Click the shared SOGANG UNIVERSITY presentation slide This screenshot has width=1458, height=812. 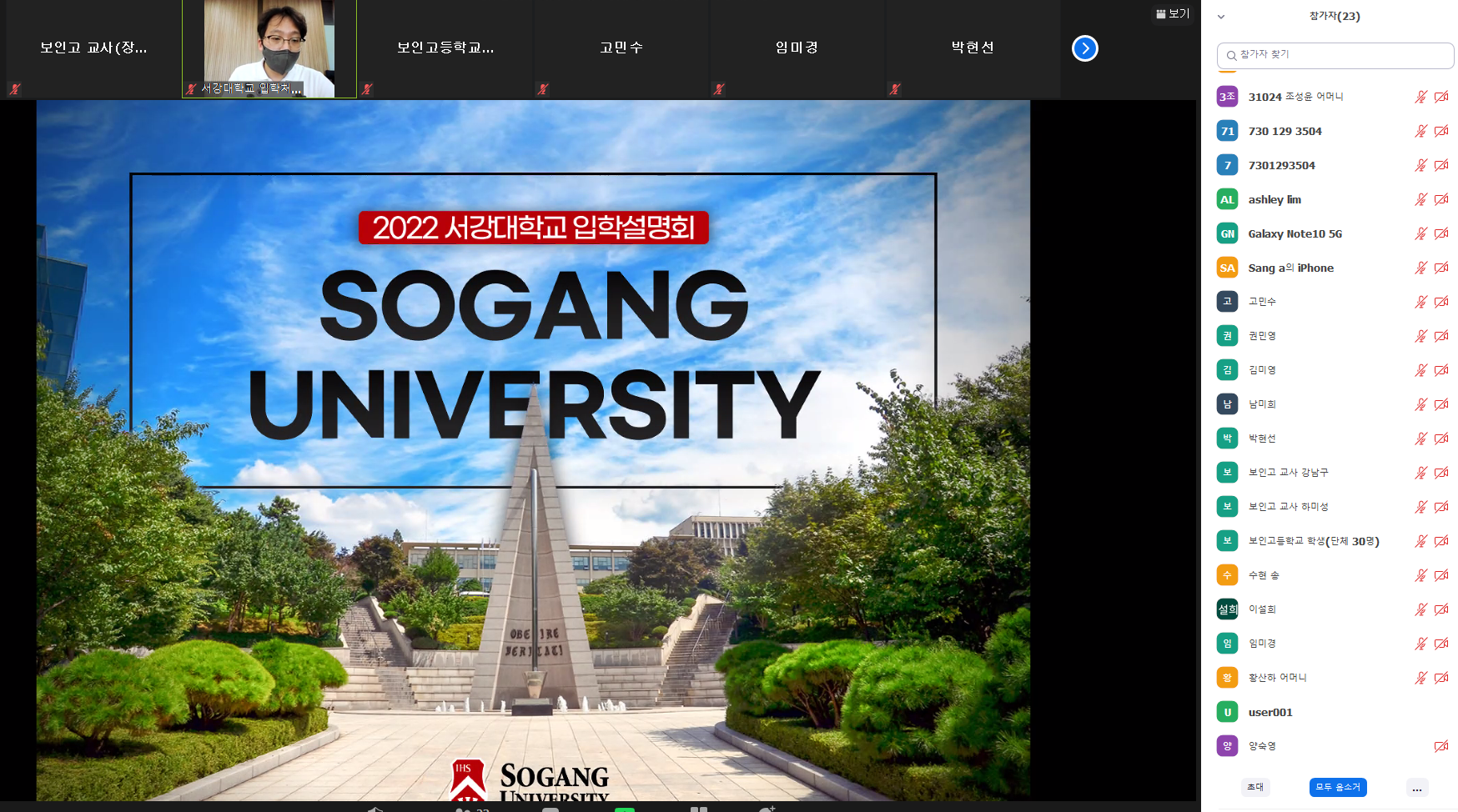coord(533,450)
